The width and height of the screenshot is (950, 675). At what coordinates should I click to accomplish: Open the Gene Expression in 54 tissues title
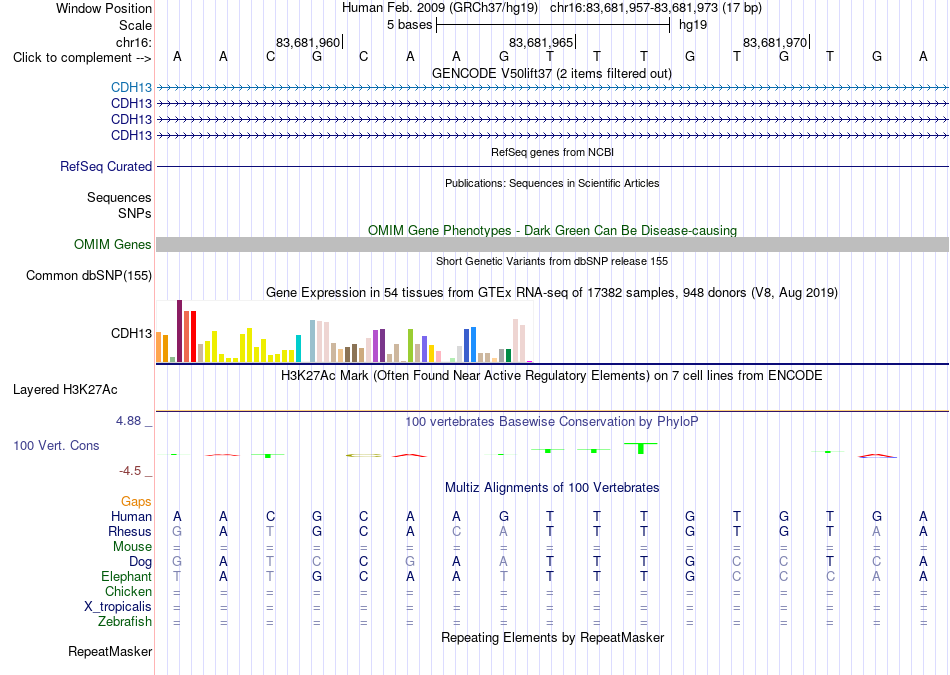pyautogui.click(x=552, y=293)
